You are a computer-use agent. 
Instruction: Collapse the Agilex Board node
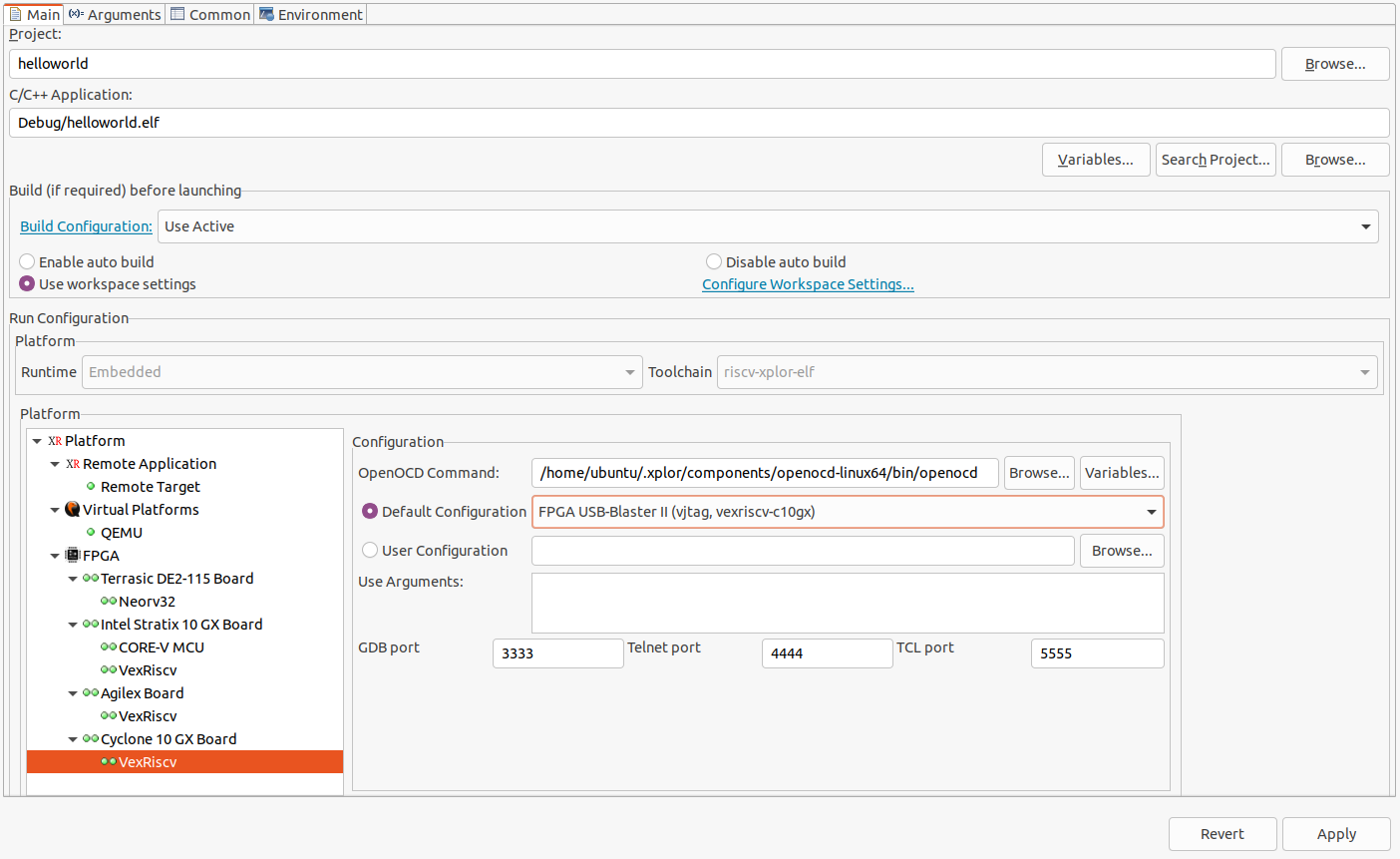coord(73,693)
